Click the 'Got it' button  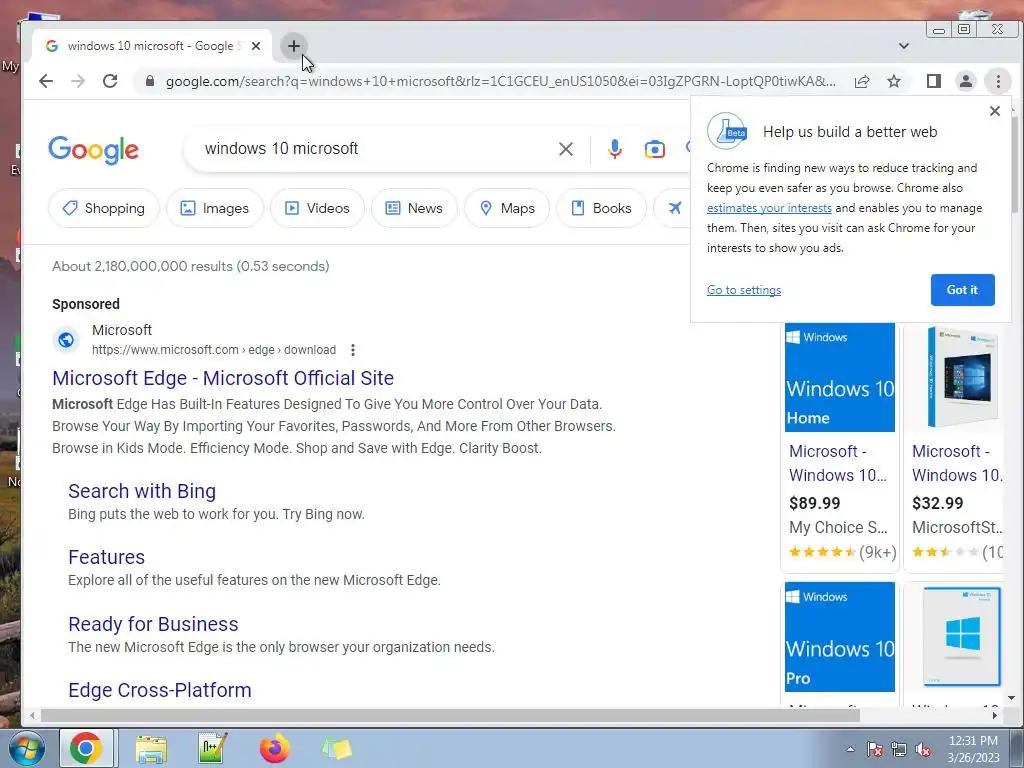pos(963,290)
